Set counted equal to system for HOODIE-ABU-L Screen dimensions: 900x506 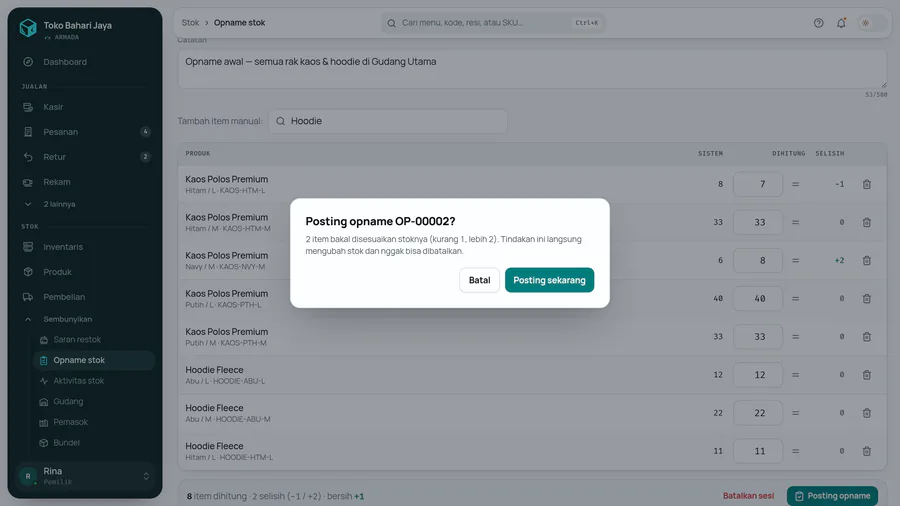click(x=796, y=375)
